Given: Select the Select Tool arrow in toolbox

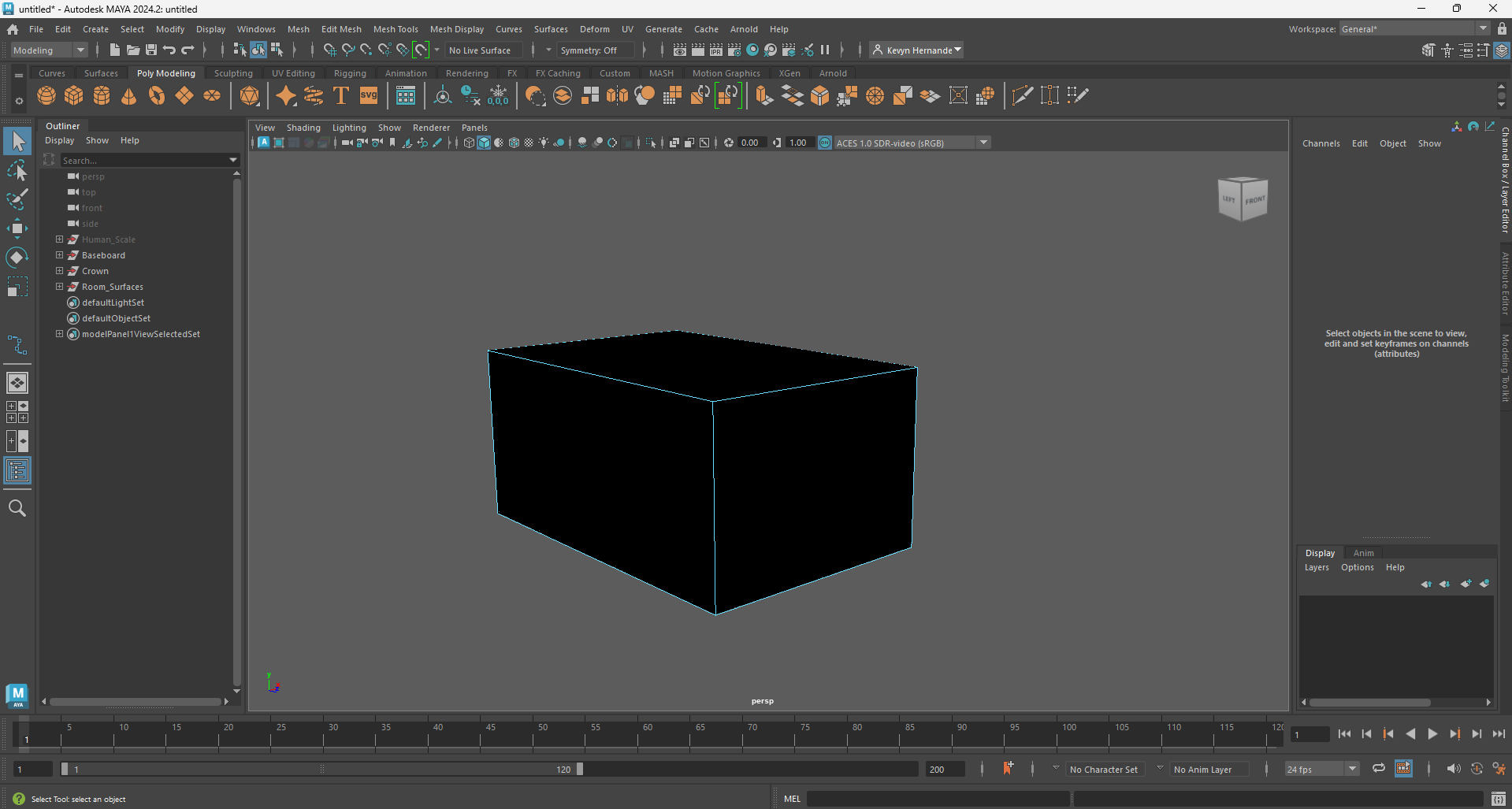Looking at the screenshot, I should [x=17, y=142].
